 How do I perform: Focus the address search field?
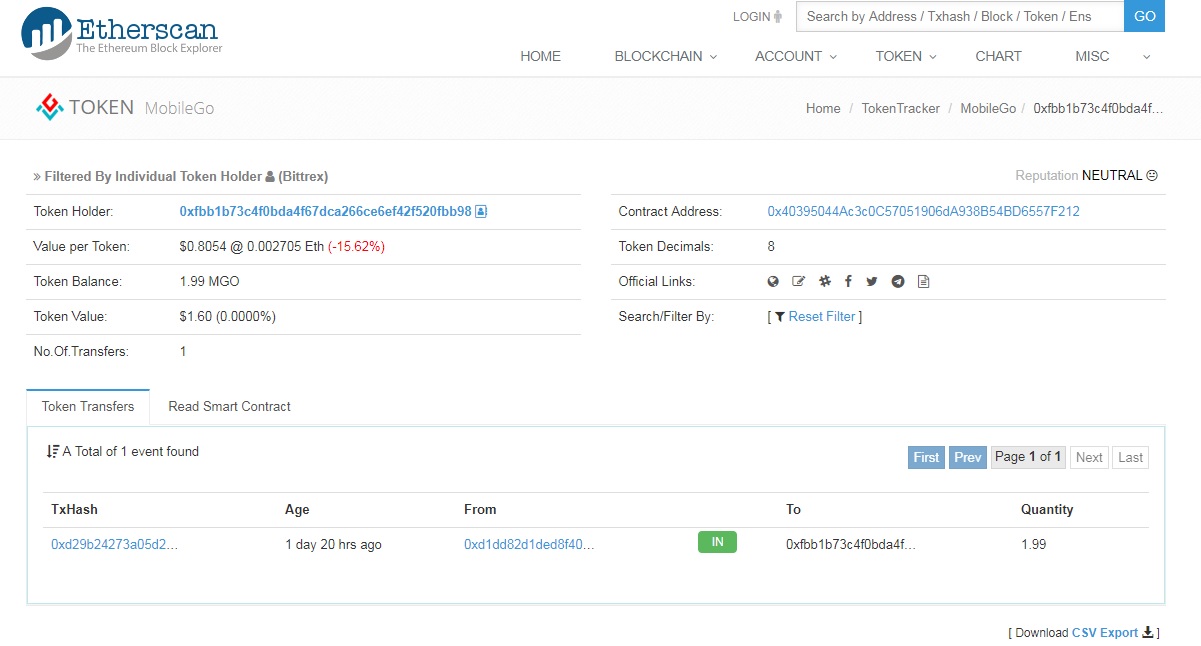(960, 16)
